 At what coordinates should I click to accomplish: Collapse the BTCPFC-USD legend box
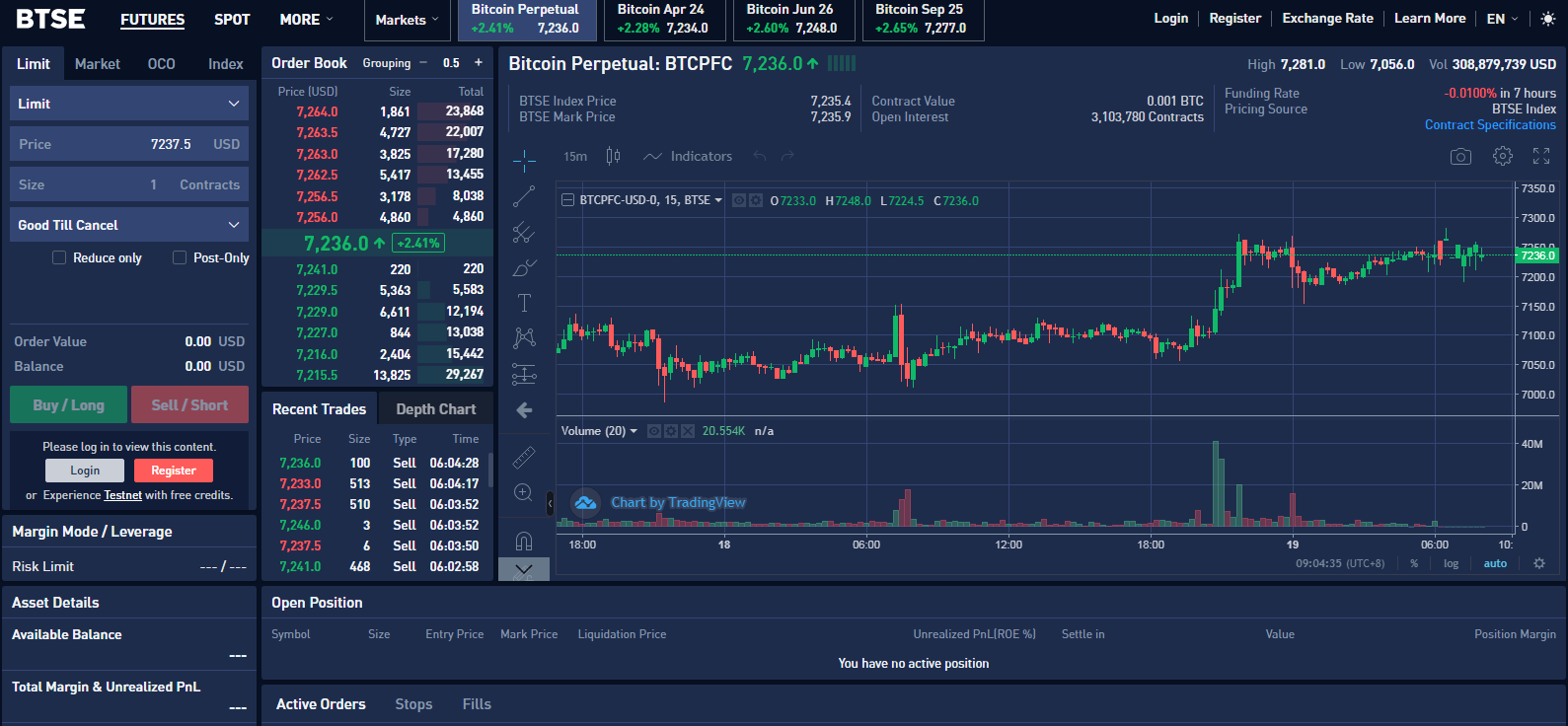567,200
